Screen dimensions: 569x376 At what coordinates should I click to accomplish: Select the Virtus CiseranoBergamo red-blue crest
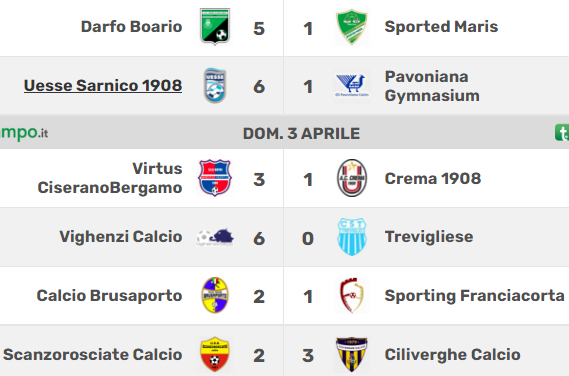[x=215, y=178]
